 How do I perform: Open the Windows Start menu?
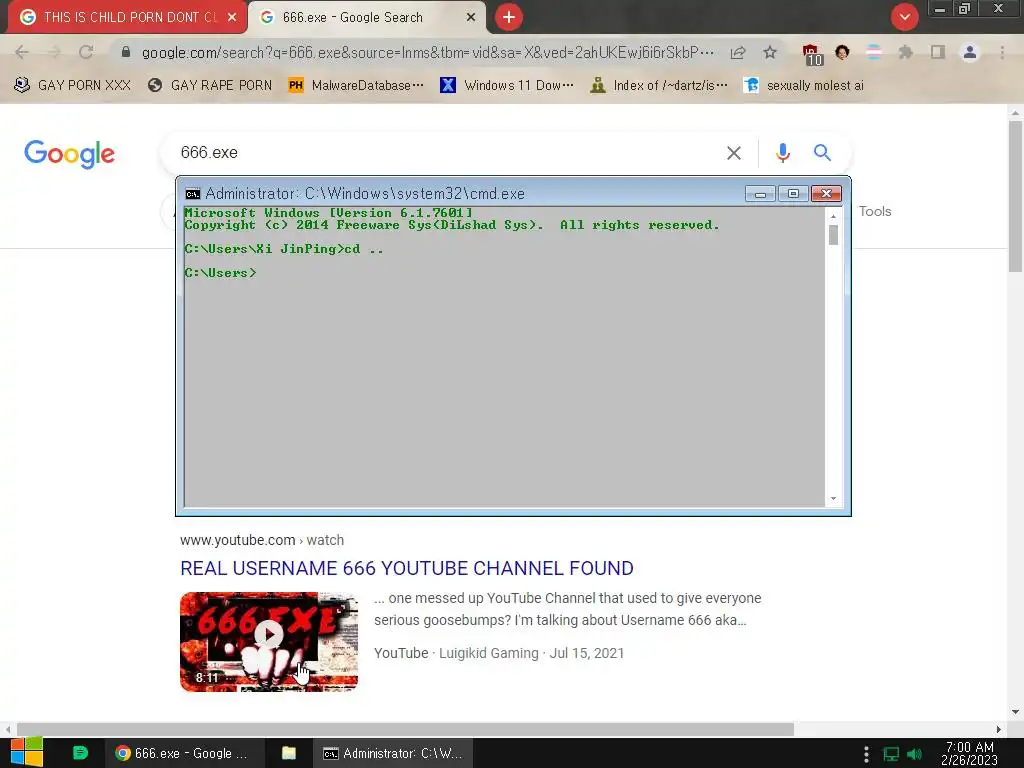pos(27,753)
